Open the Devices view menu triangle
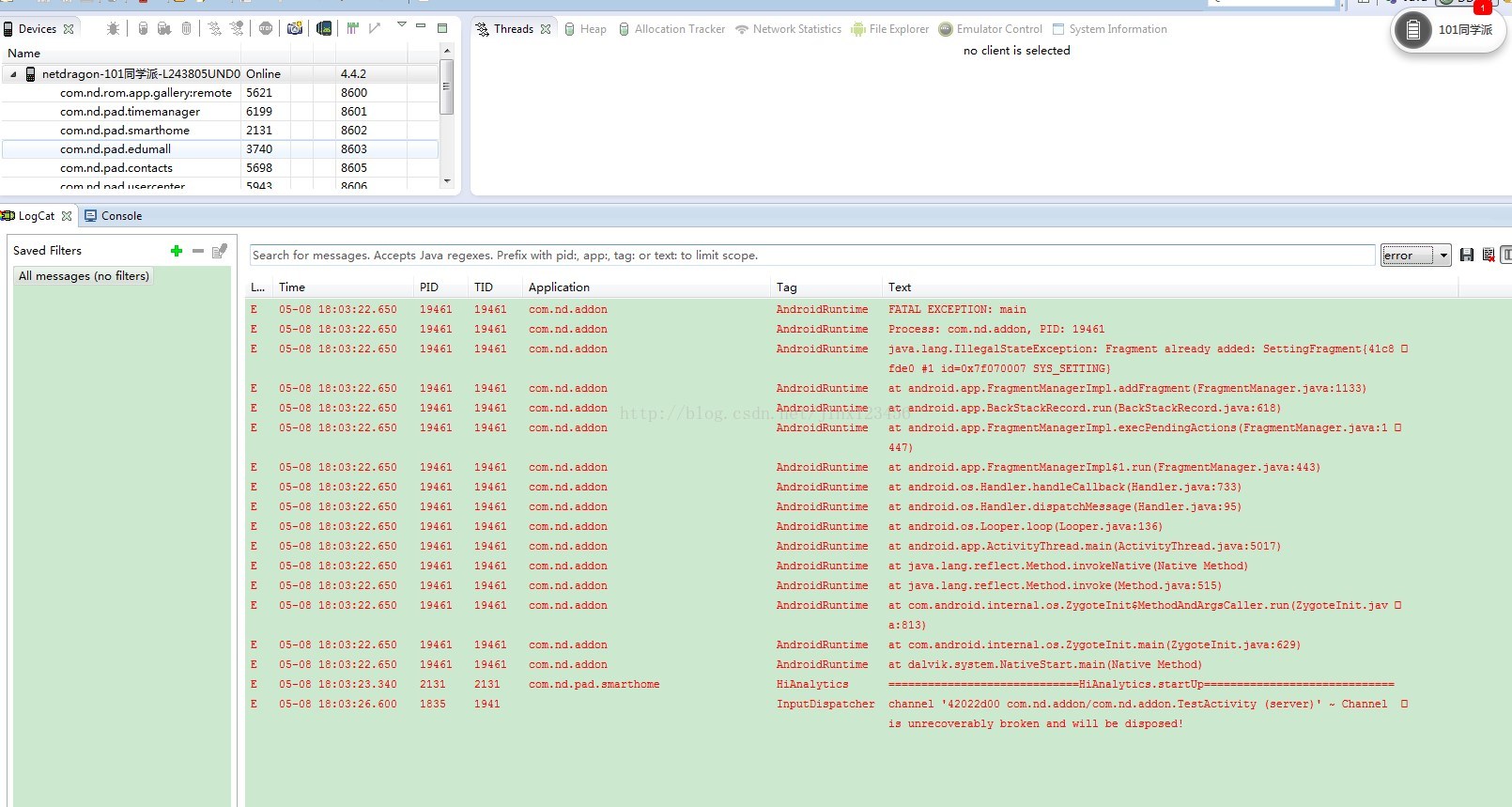Screen dimensions: 1512x807 coord(402,24)
